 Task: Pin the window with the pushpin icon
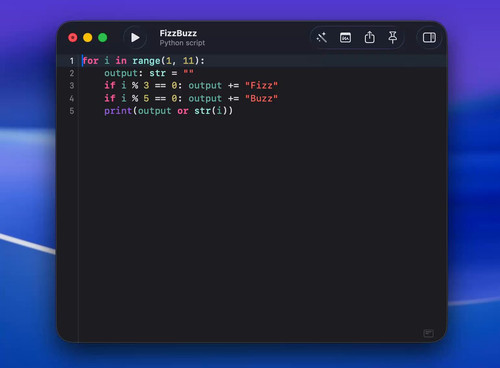[393, 37]
